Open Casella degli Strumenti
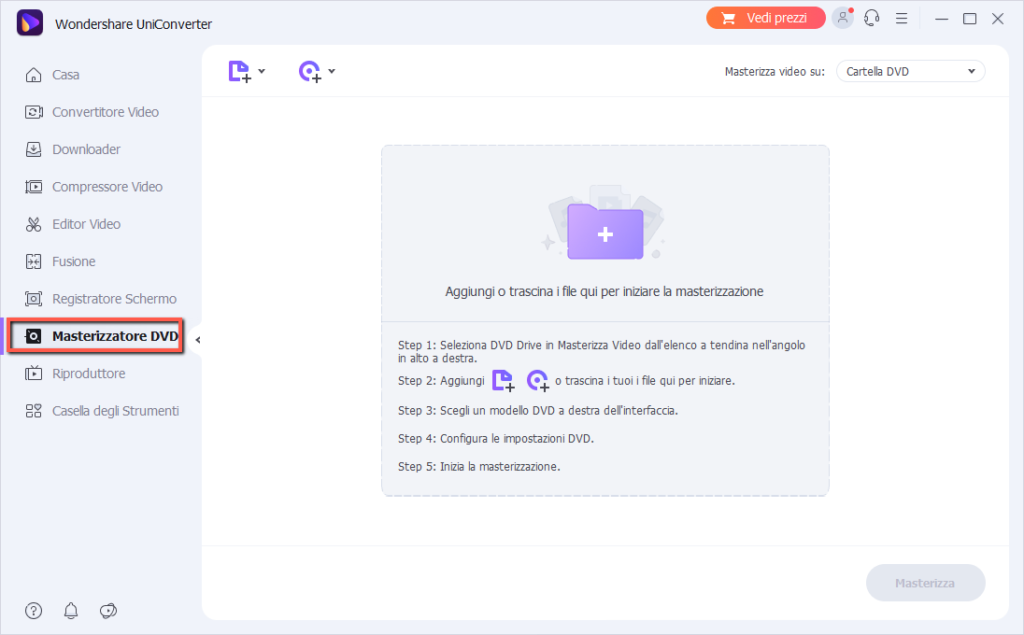Viewport: 1024px width, 635px height. [x=115, y=411]
